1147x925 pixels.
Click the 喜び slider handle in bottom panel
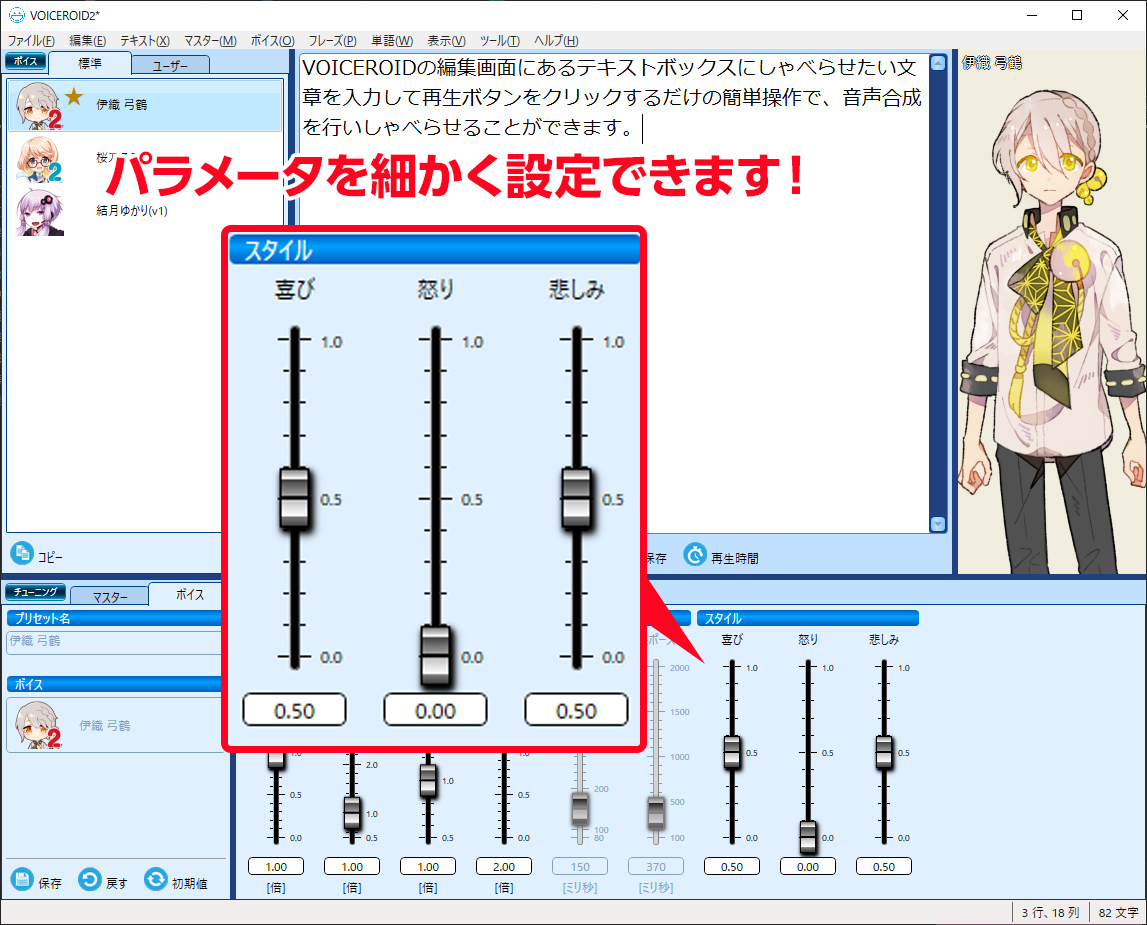(x=732, y=752)
